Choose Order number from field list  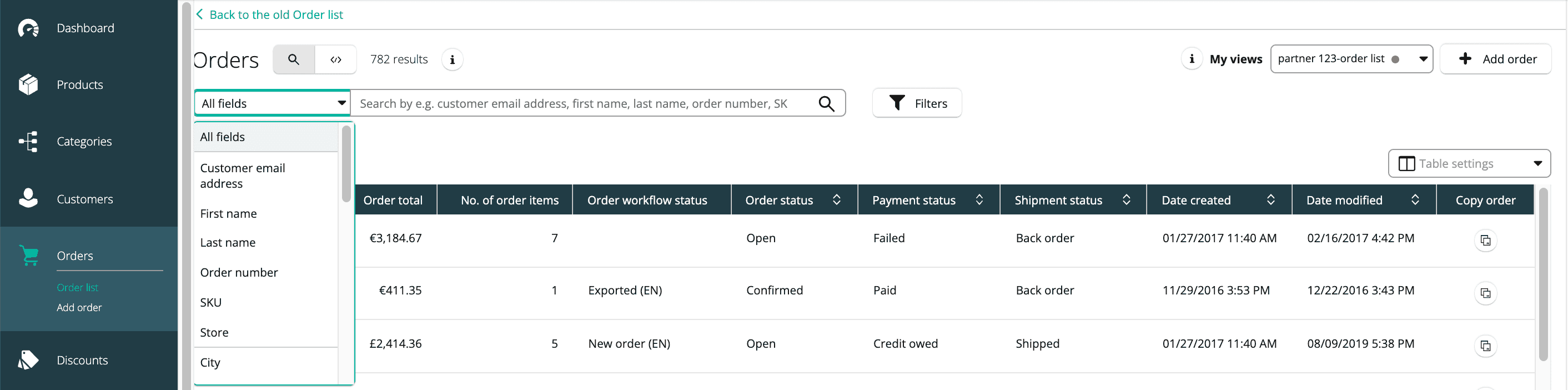(239, 272)
